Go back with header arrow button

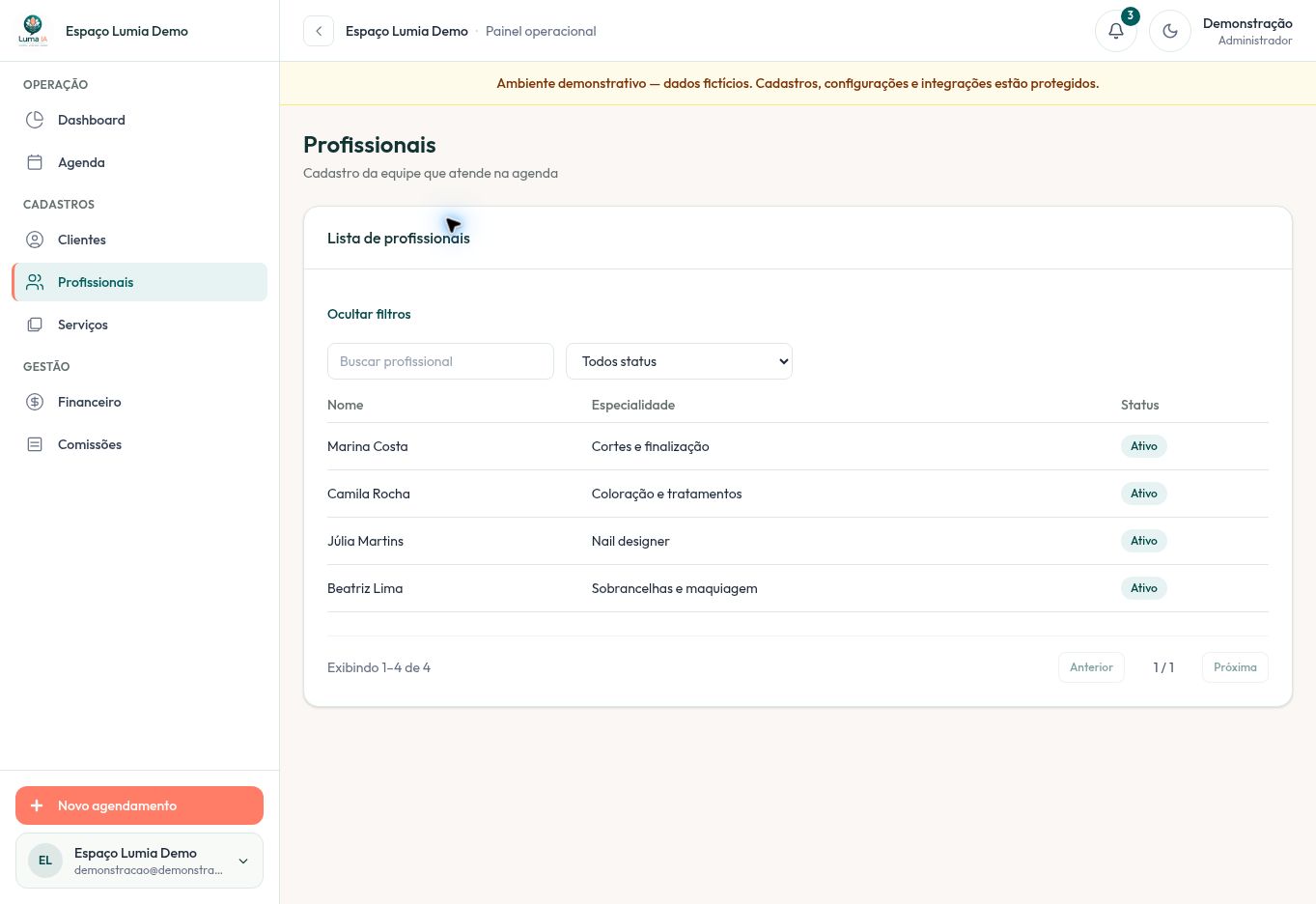(x=319, y=31)
